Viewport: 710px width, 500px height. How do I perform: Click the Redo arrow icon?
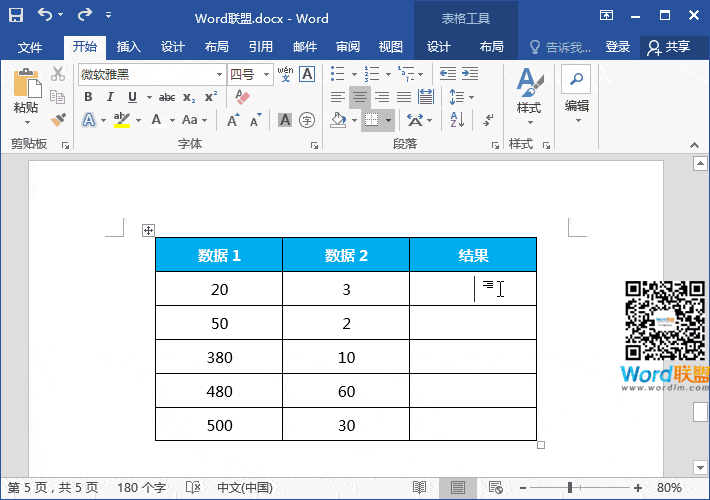click(x=85, y=14)
